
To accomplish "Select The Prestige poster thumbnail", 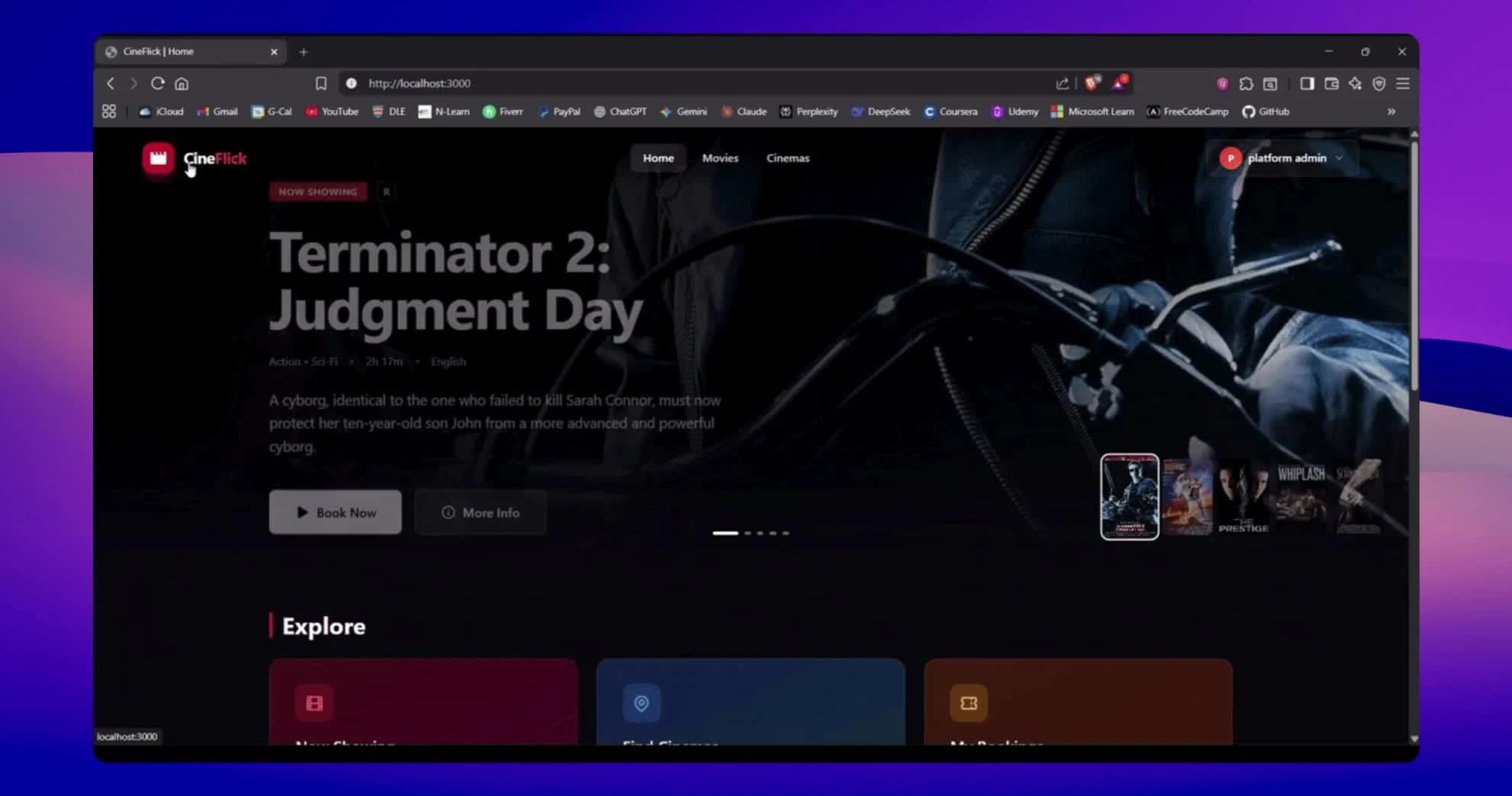I will tap(1243, 497).
